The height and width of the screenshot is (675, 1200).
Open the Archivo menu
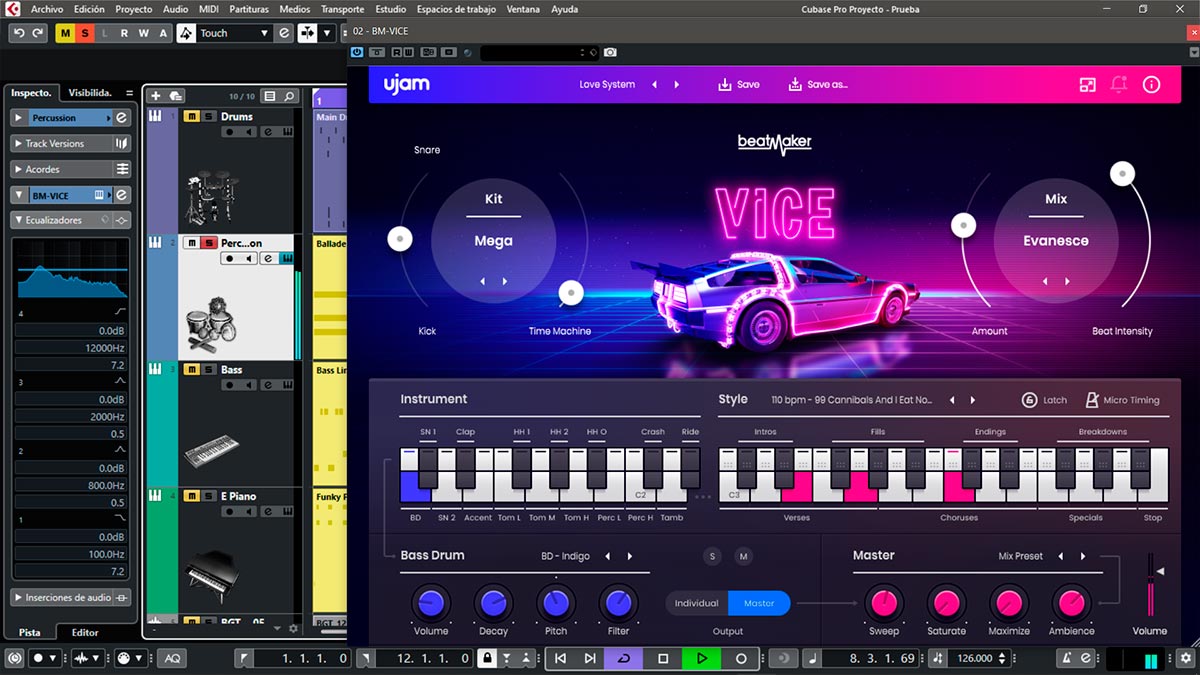(x=47, y=9)
